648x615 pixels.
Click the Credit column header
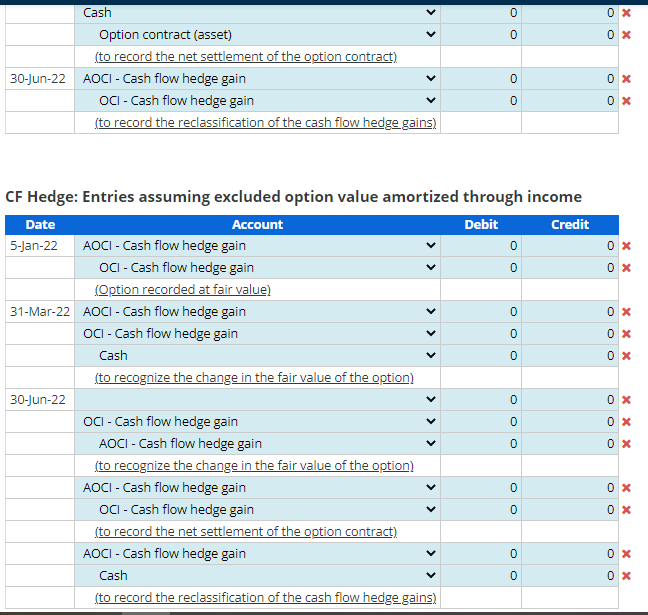(570, 225)
